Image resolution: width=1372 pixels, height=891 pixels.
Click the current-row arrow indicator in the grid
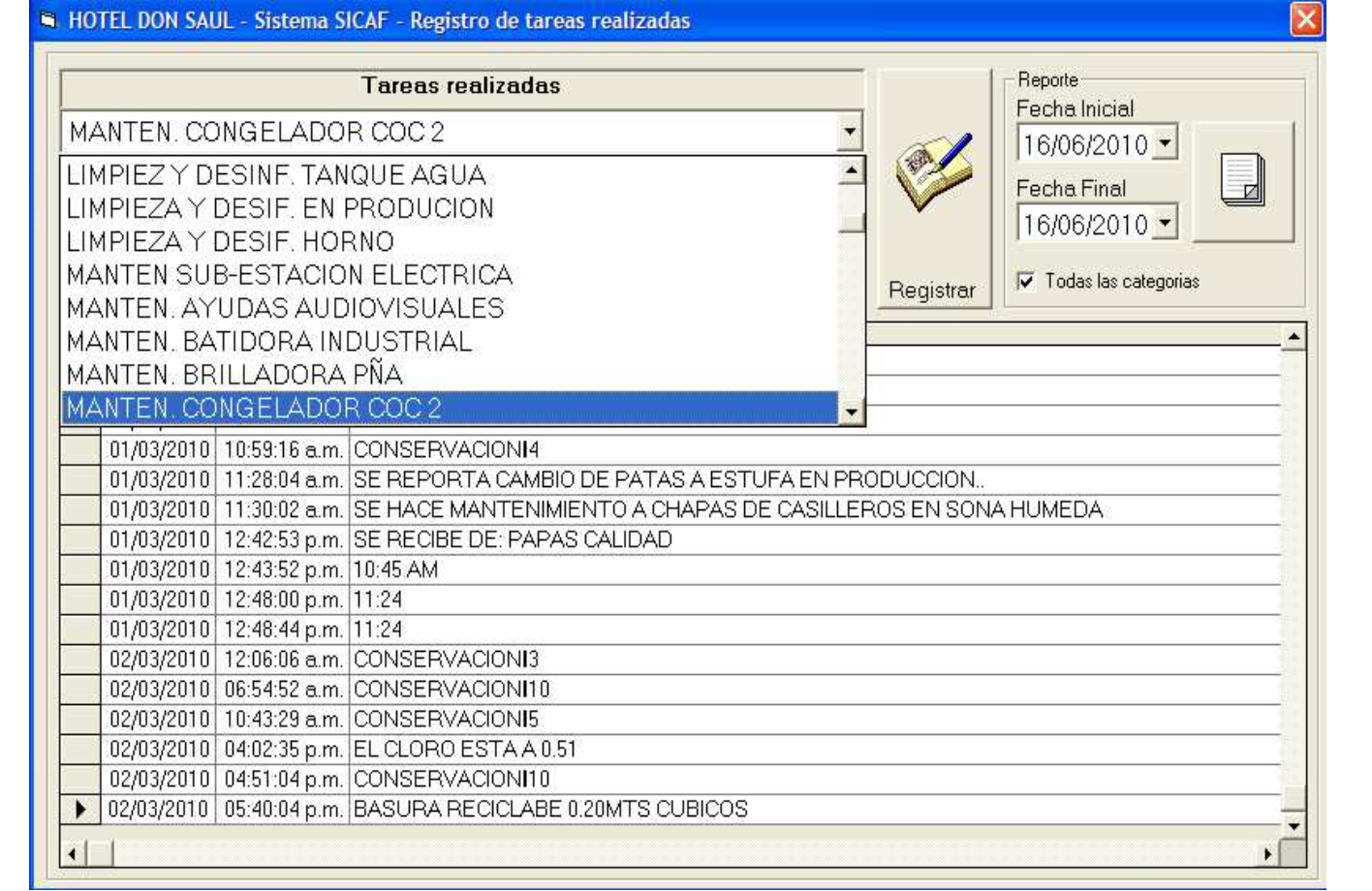click(80, 810)
